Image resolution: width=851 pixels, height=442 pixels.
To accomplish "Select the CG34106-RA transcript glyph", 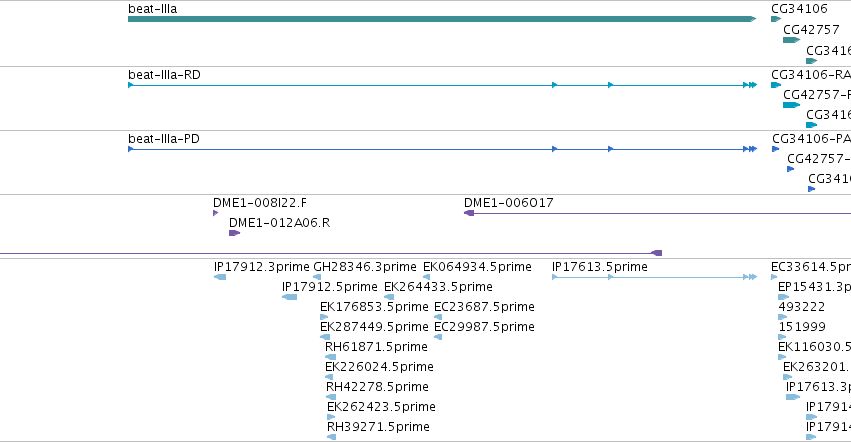I will click(x=776, y=85).
